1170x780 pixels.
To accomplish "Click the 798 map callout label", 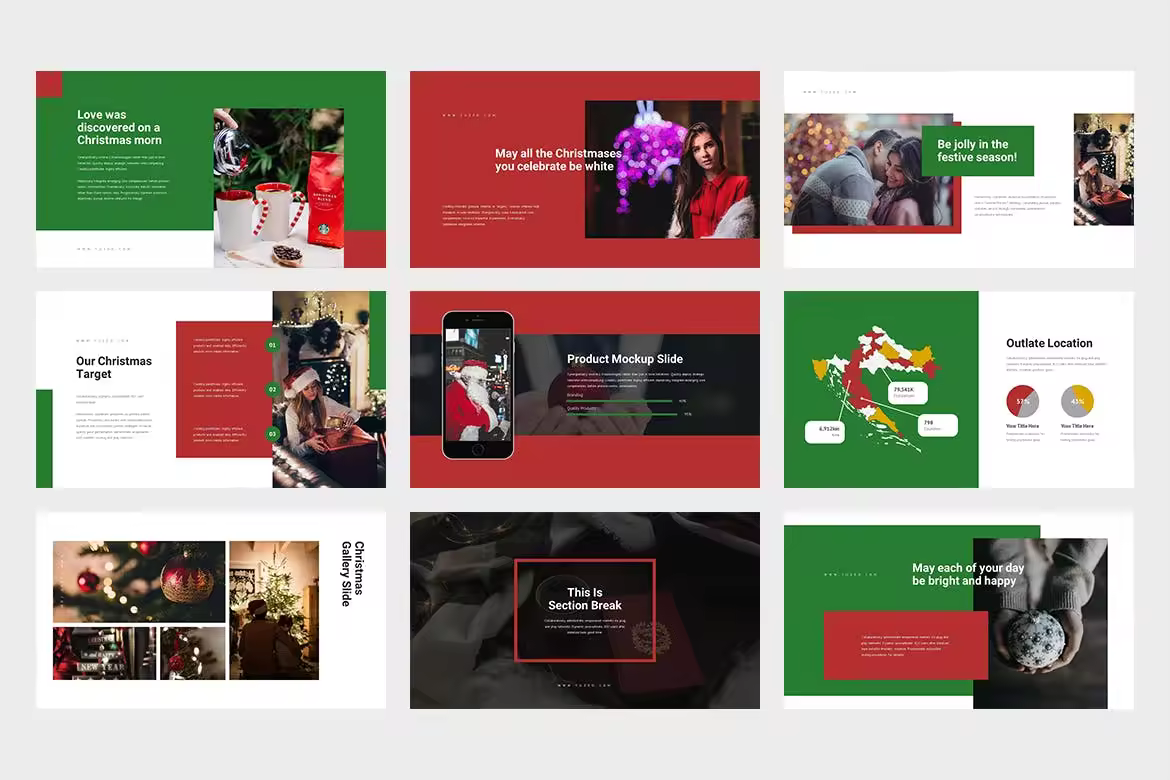I will [937, 425].
